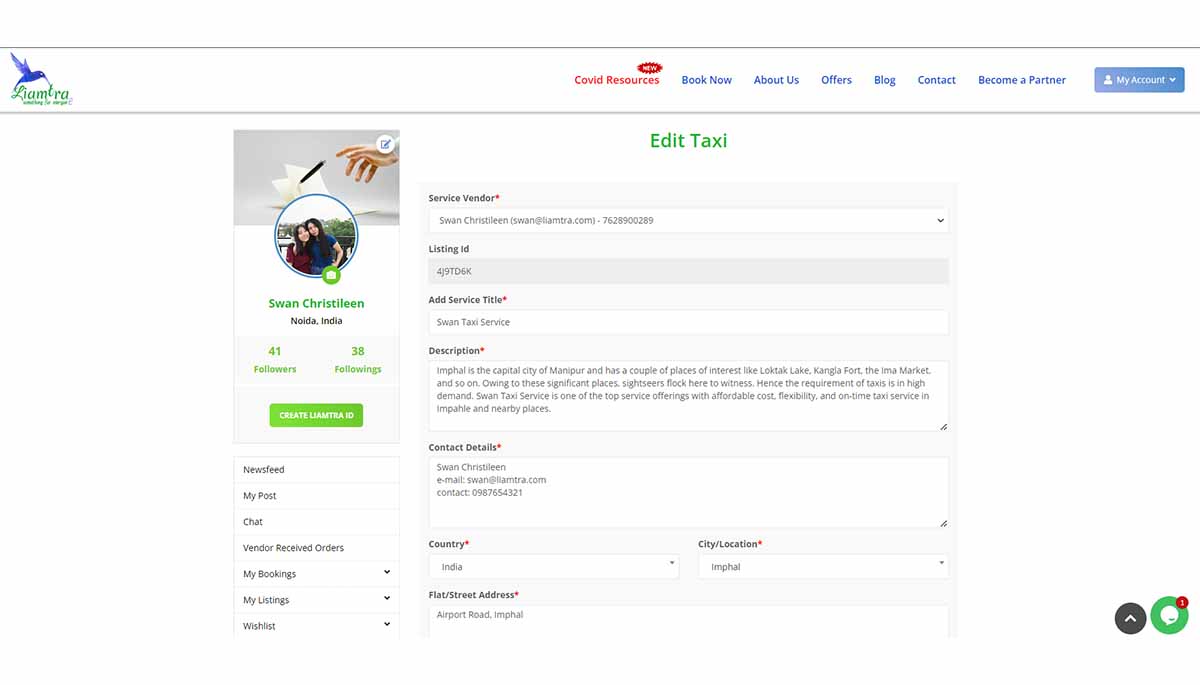Click the Add Service Title input field

pos(688,322)
